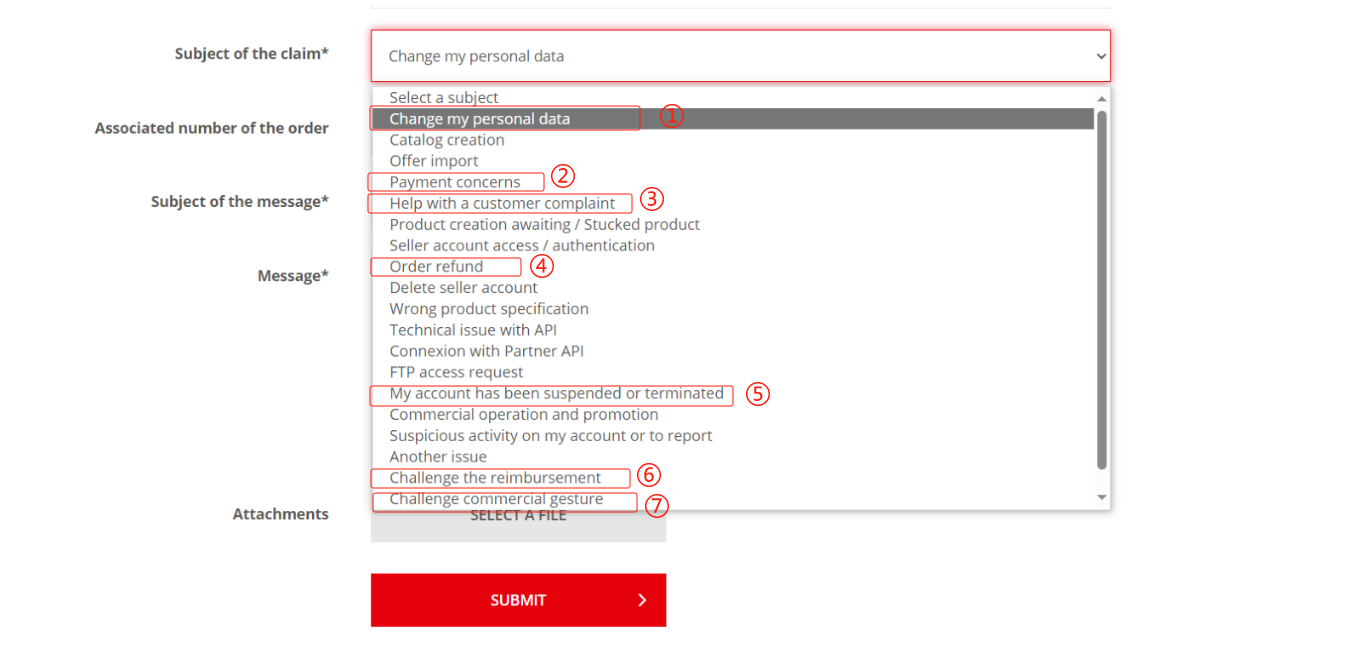Pick 'Product creation awaiting / Stucked product'

click(x=544, y=224)
